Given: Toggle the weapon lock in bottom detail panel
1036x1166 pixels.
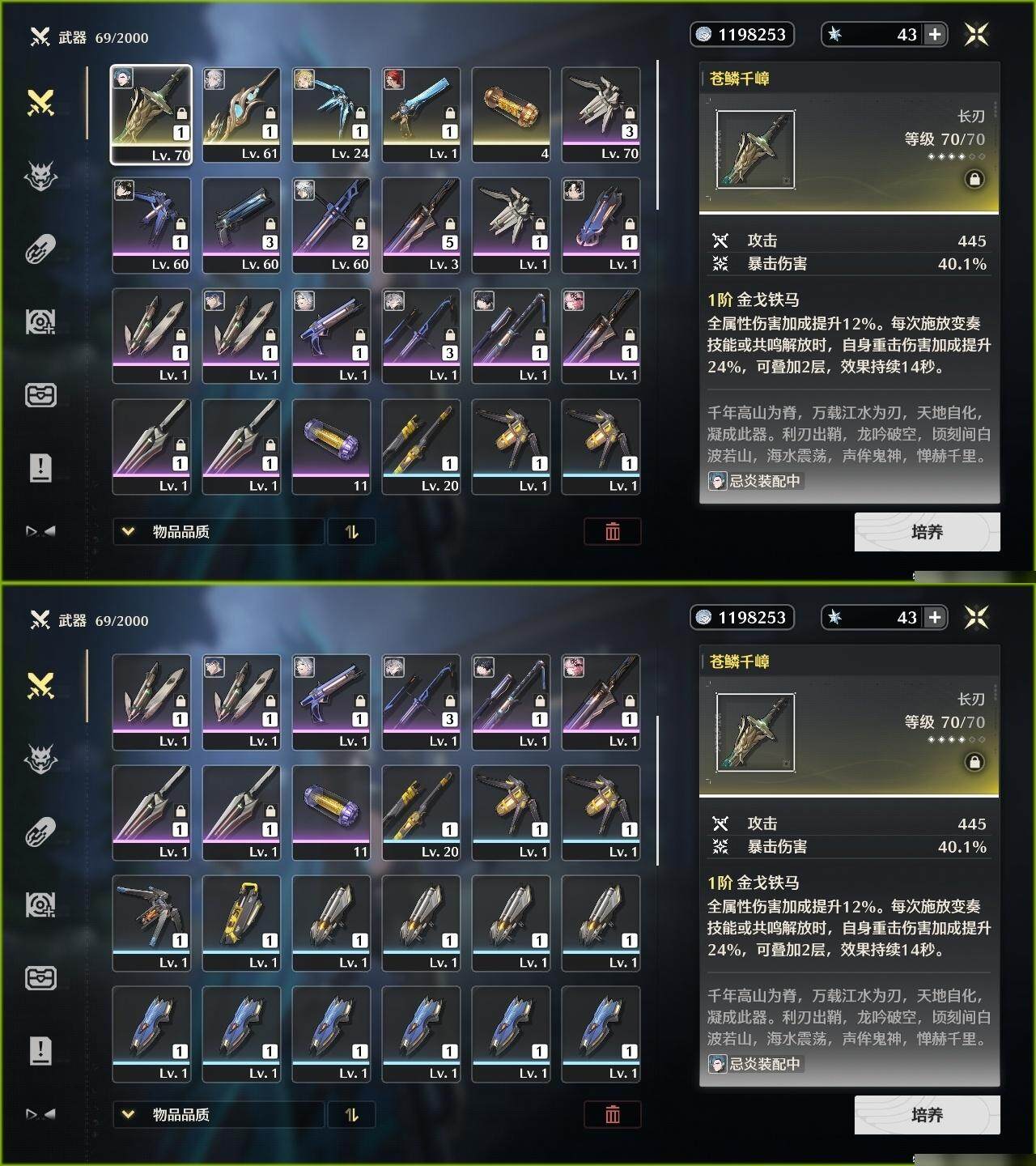Looking at the screenshot, I should [974, 762].
